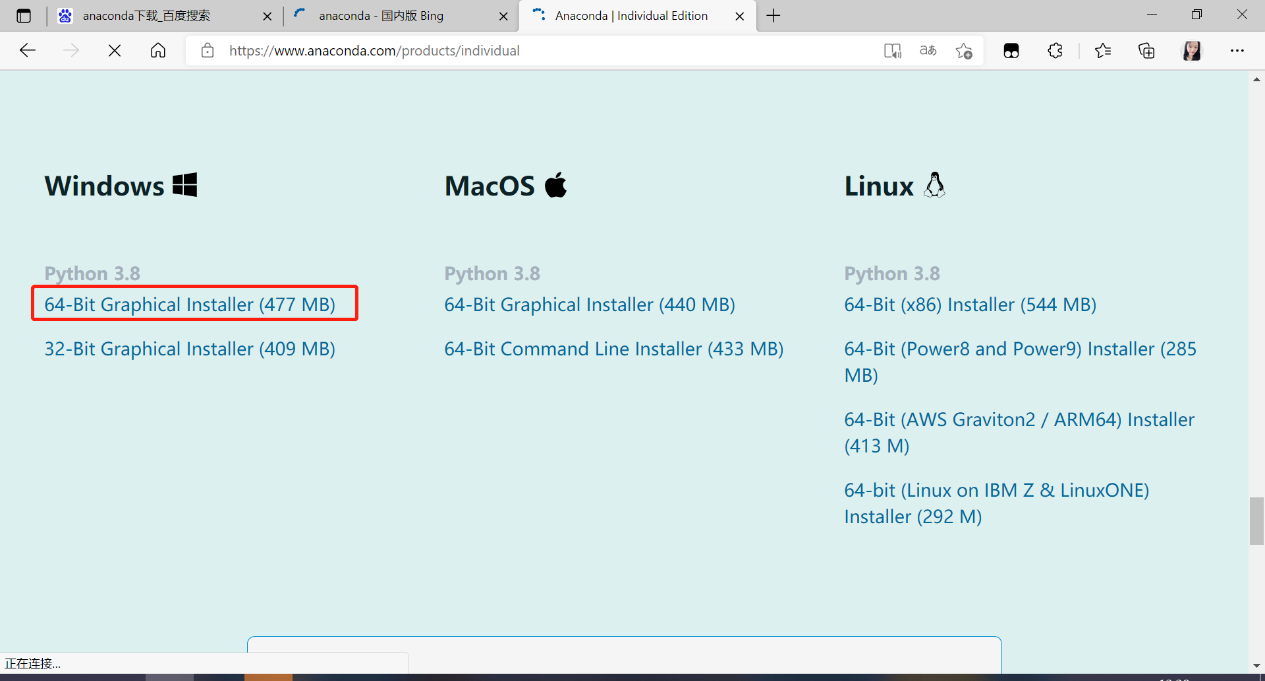Click the MacOS heading text
This screenshot has height=681, width=1265.
490,186
